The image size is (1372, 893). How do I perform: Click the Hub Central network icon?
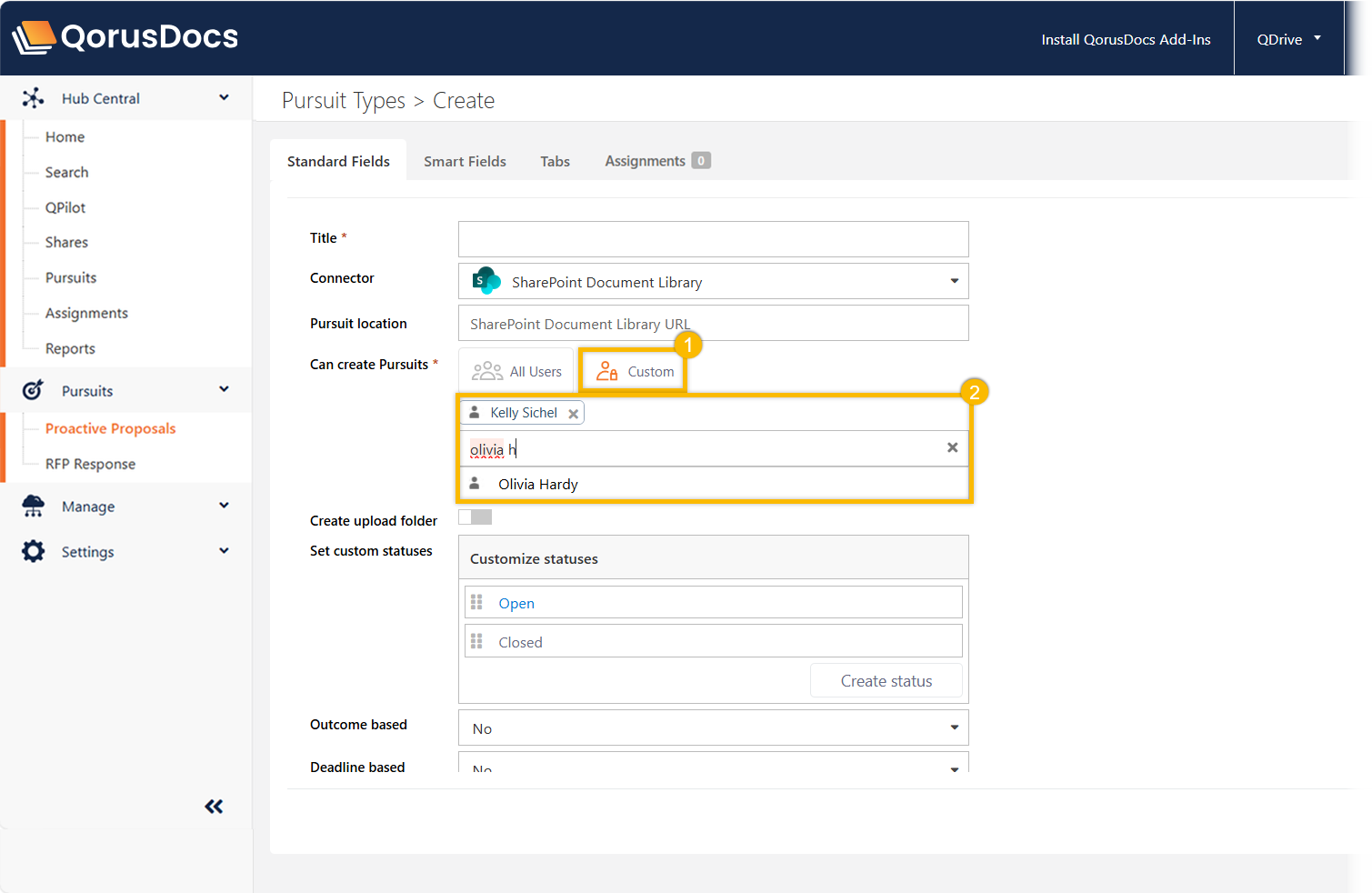pyautogui.click(x=34, y=98)
